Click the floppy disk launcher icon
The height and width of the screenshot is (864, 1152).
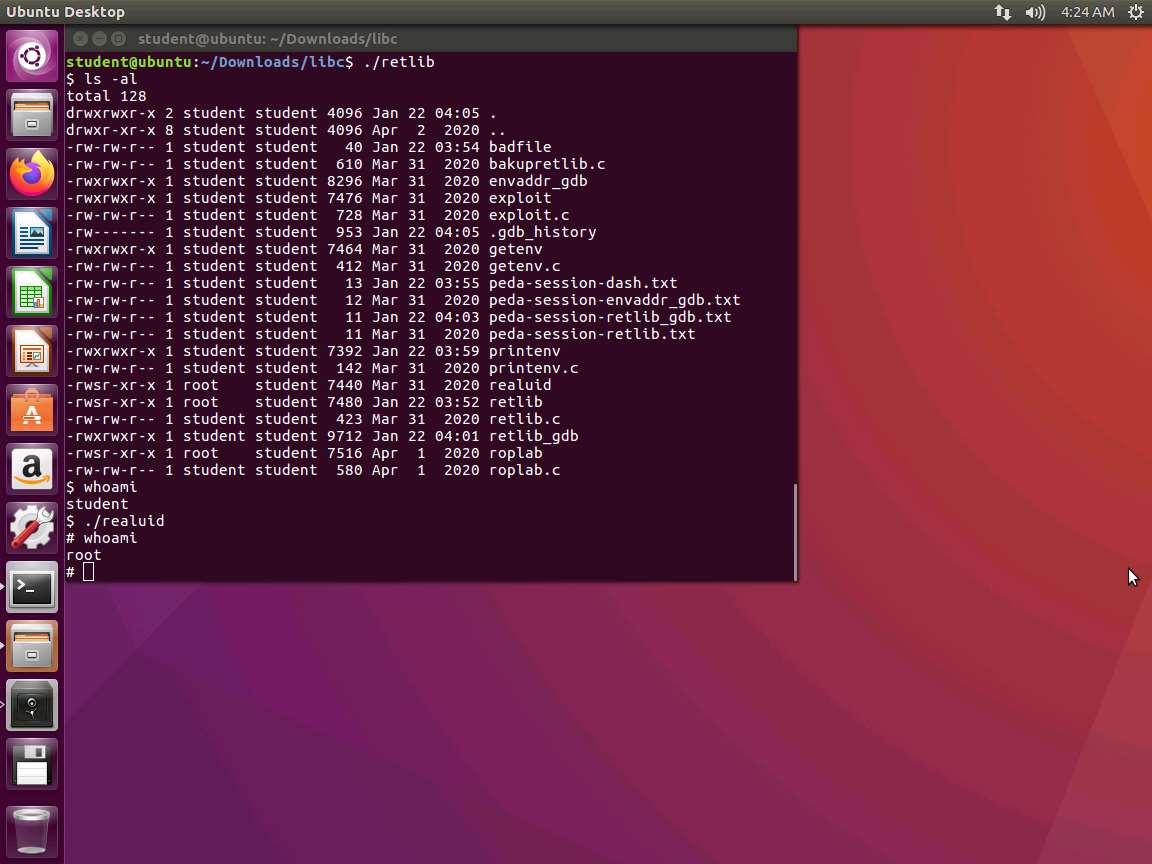[x=32, y=764]
